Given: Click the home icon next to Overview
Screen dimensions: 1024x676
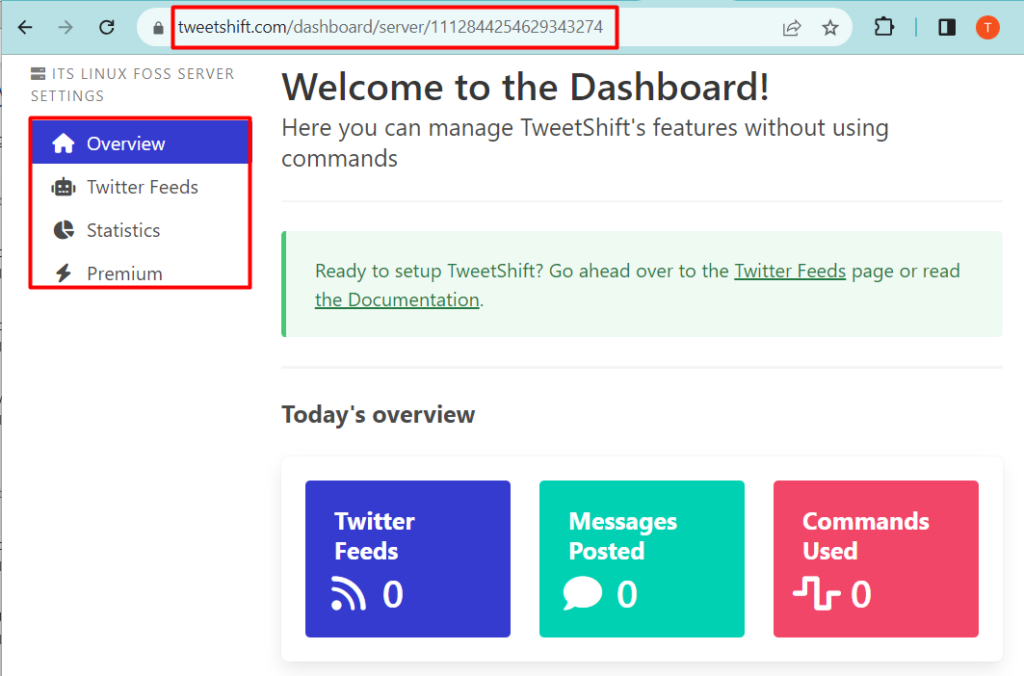Looking at the screenshot, I should pyautogui.click(x=63, y=143).
